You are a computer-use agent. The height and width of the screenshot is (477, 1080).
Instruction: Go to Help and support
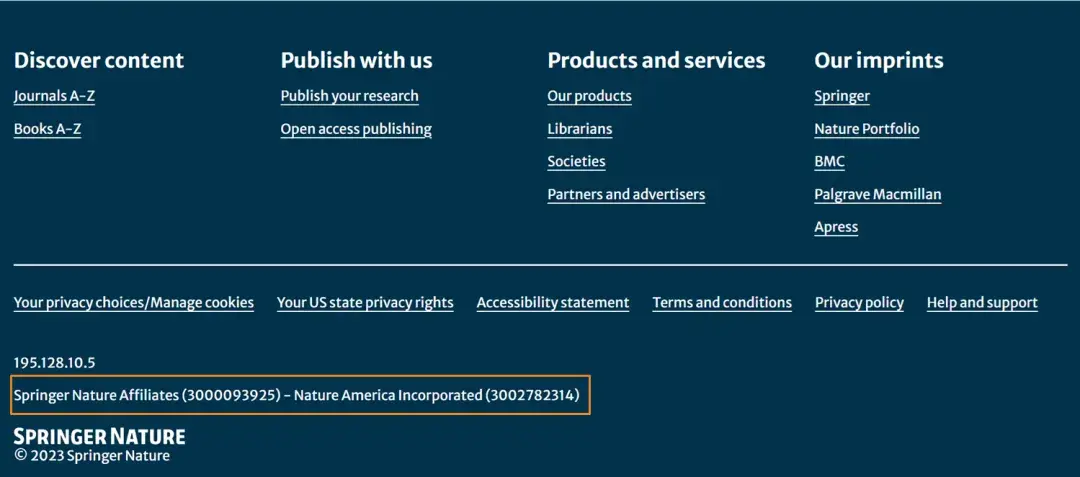(982, 302)
